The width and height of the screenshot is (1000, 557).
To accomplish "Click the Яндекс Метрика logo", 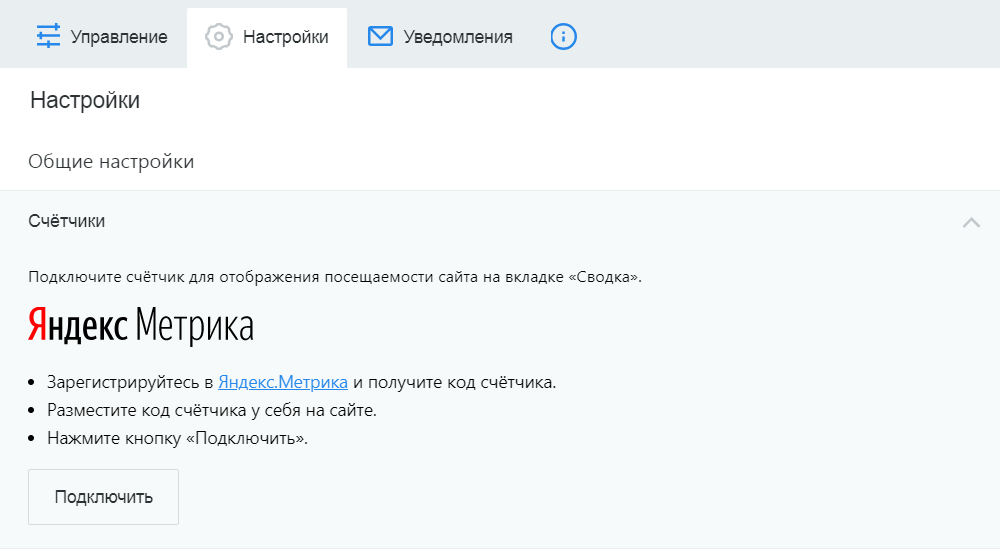I will (x=141, y=325).
